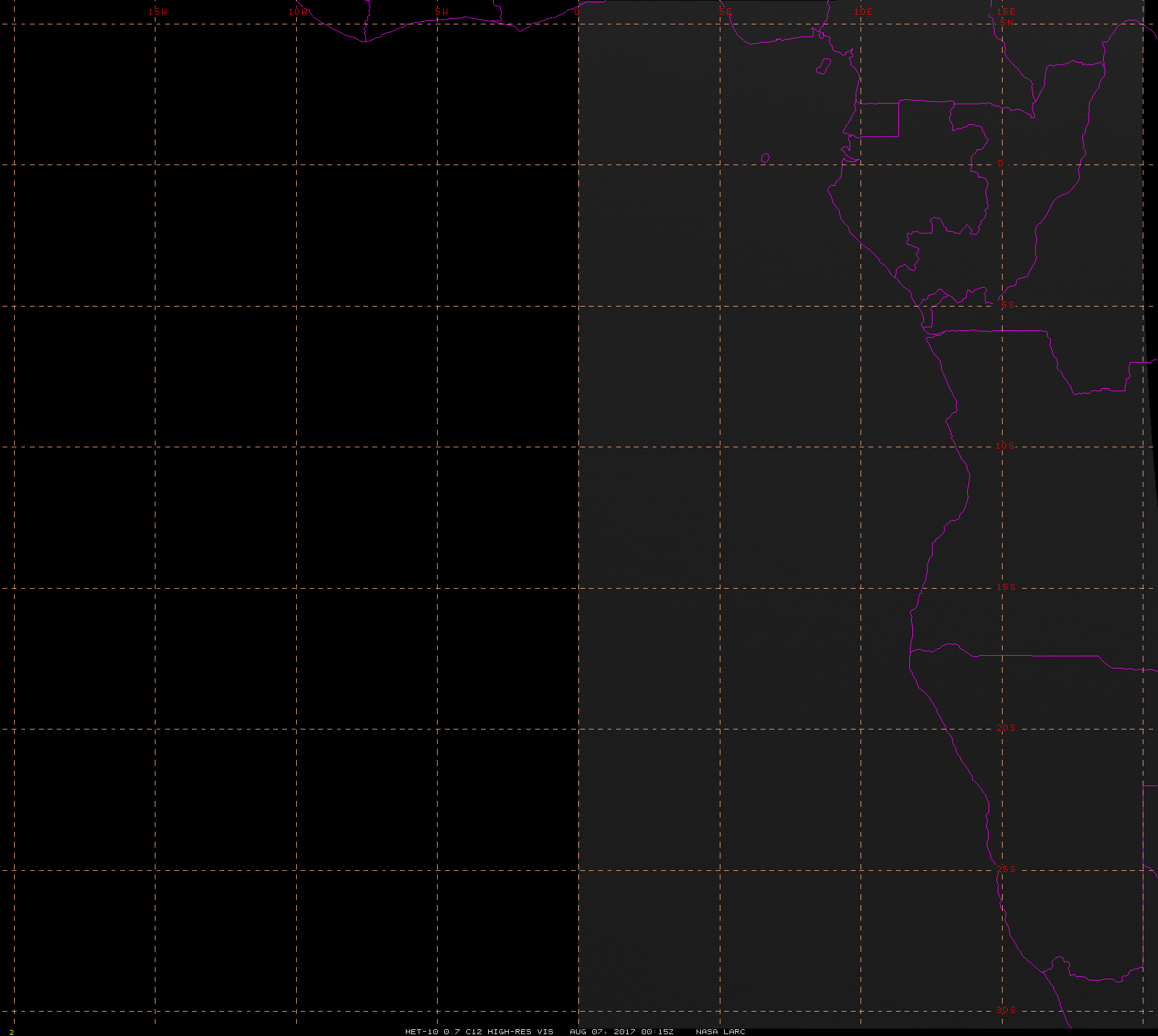Screen dimensions: 1158x1036
Task: Select the 5N latitude label
Action: point(1007,23)
